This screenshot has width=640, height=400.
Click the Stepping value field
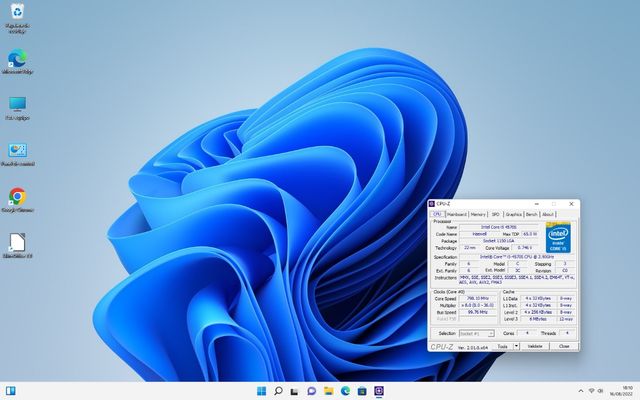pos(565,264)
